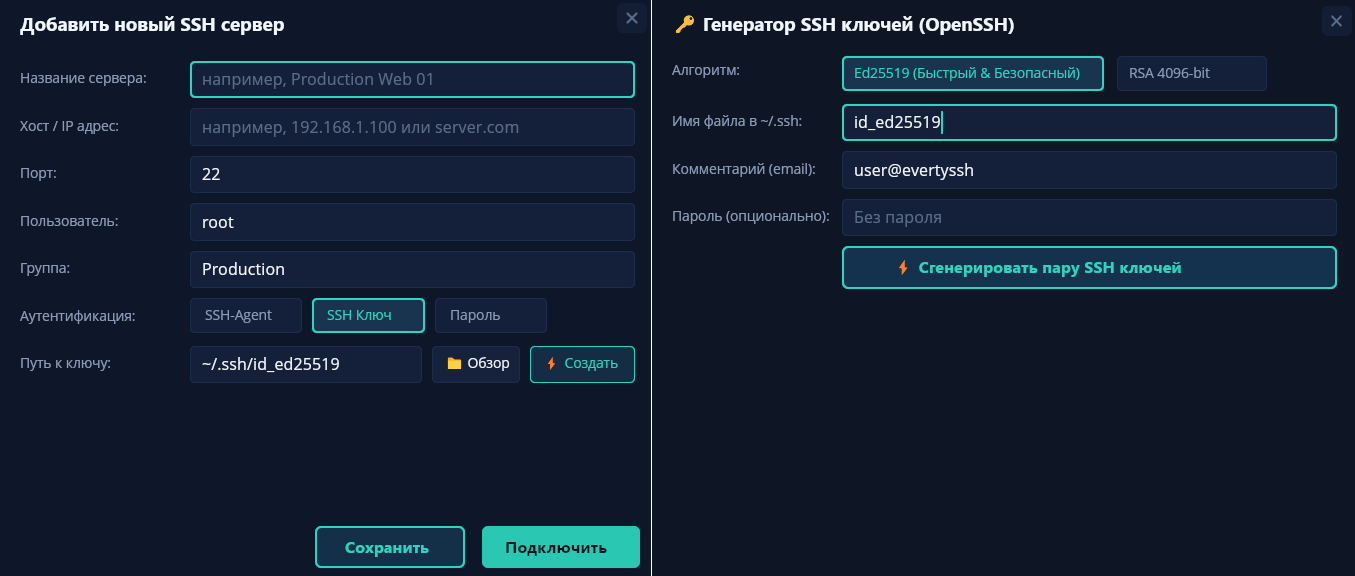Click the Группа label
This screenshot has width=1355, height=576.
click(47, 268)
